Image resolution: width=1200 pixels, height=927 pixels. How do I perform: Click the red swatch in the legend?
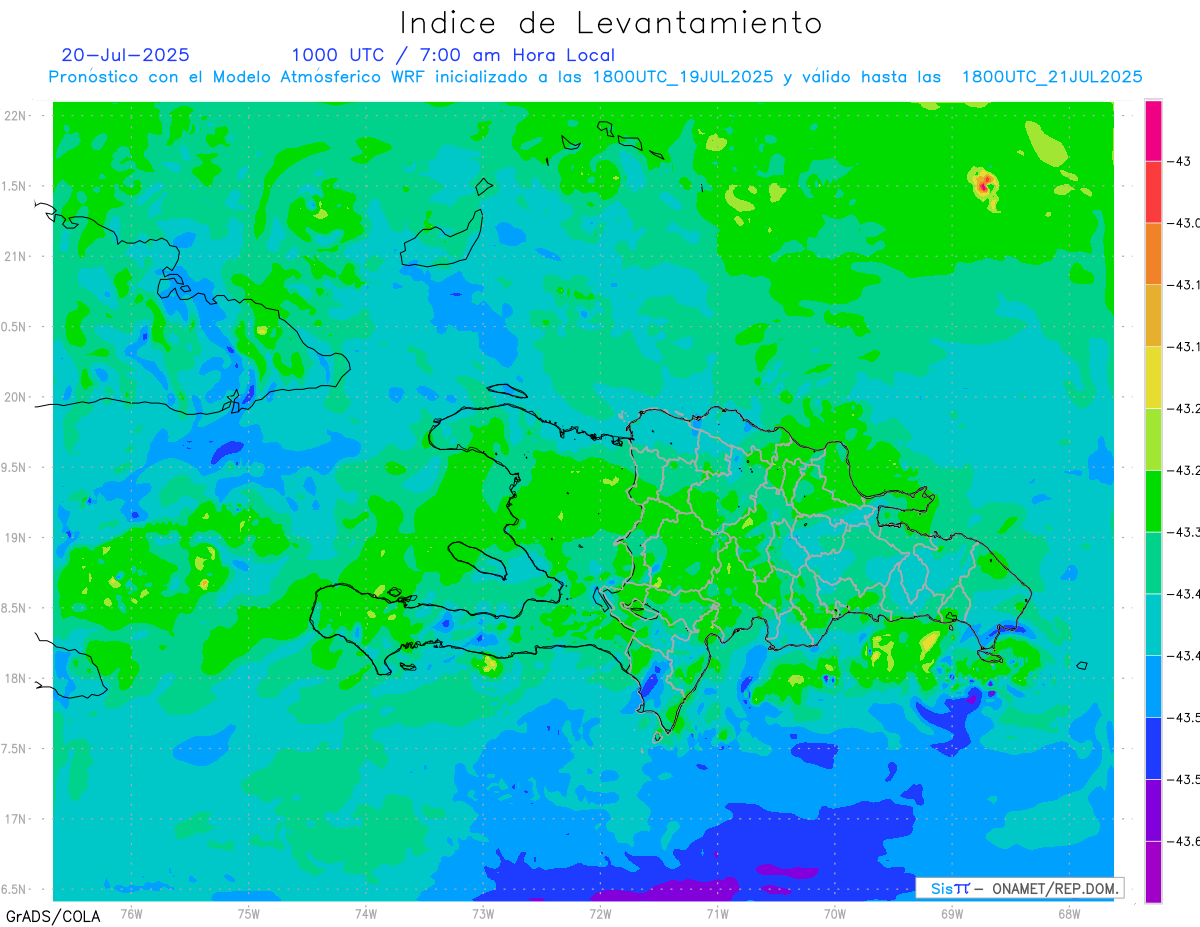1153,192
